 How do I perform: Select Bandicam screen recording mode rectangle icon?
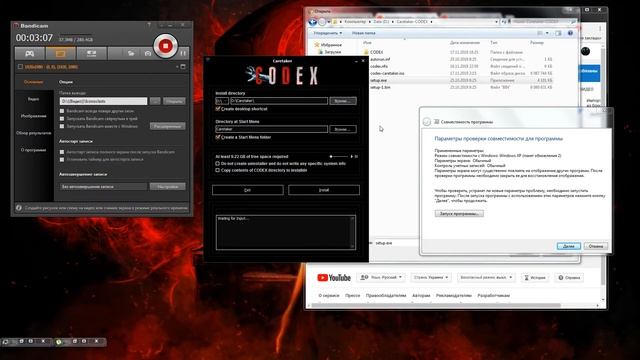pos(60,53)
